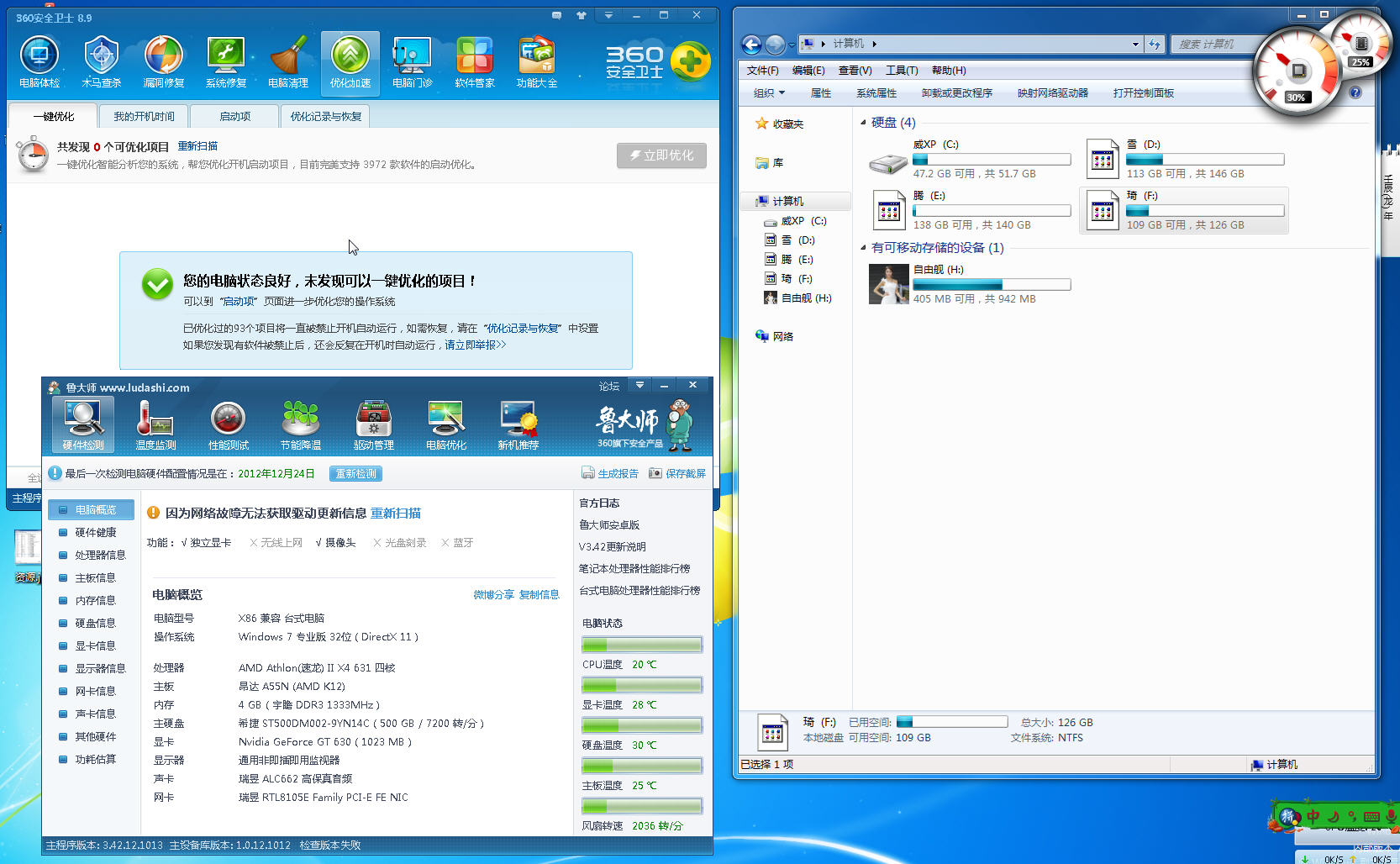Viewport: 1400px width, 864px height.
Task: Open 漏洞修复 vulnerability repair
Action: tap(163, 59)
